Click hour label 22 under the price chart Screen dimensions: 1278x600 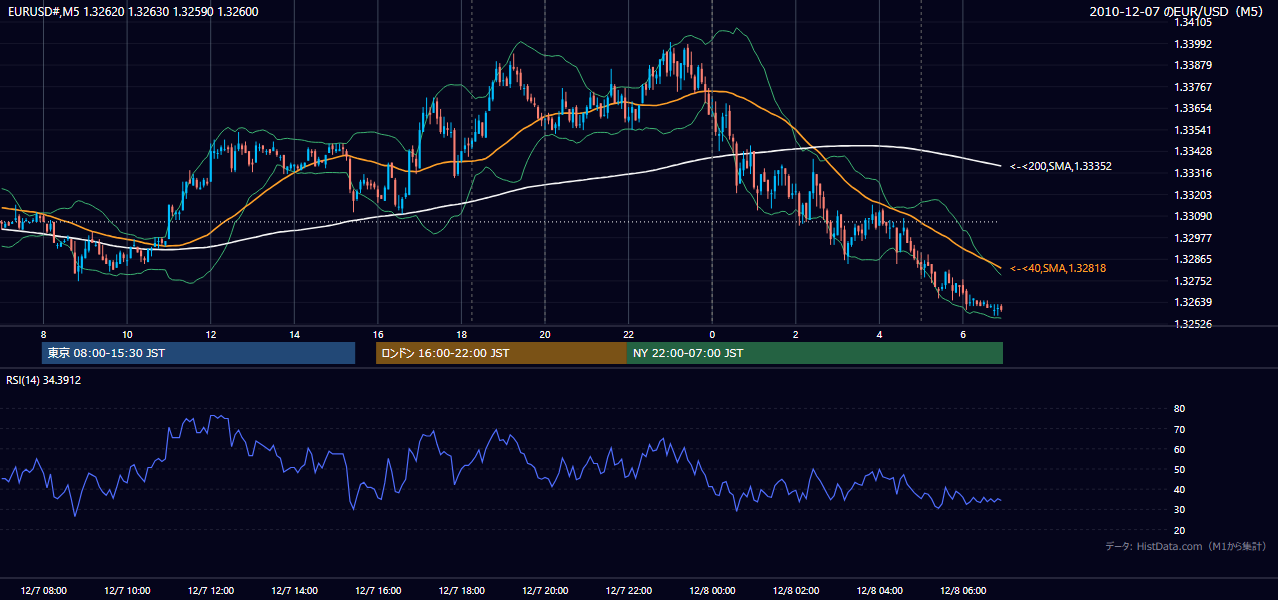click(628, 334)
